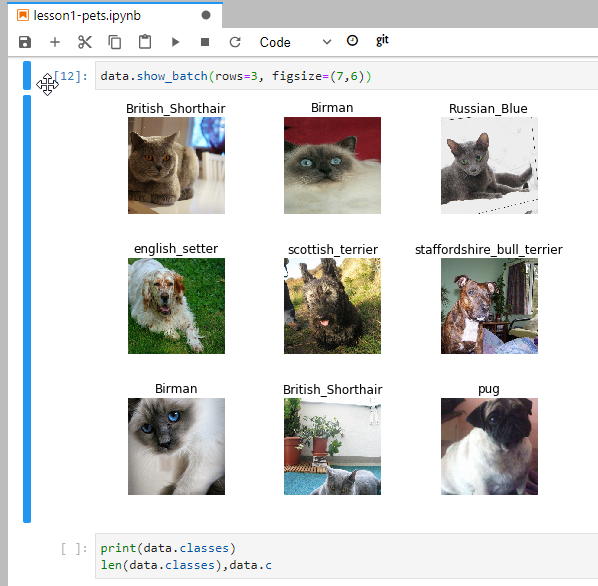Focus the print(data.classes) code cell
598x586 pixels.
tap(346, 556)
